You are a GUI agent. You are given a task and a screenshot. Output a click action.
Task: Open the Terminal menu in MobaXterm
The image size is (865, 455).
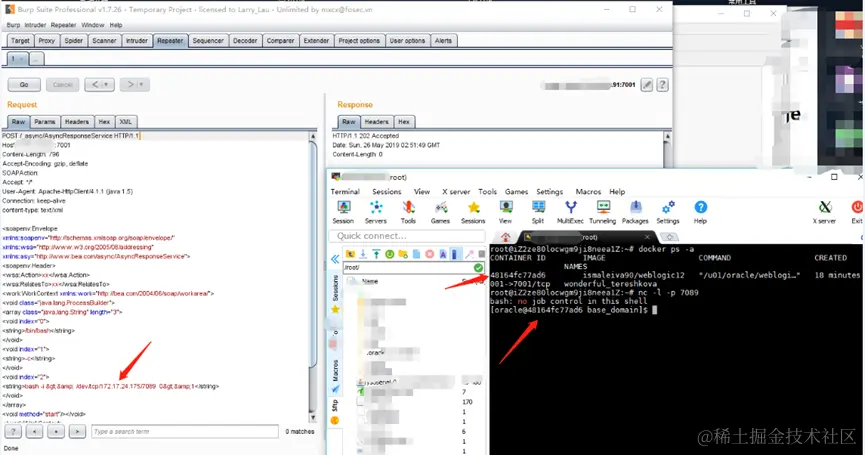tap(345, 192)
